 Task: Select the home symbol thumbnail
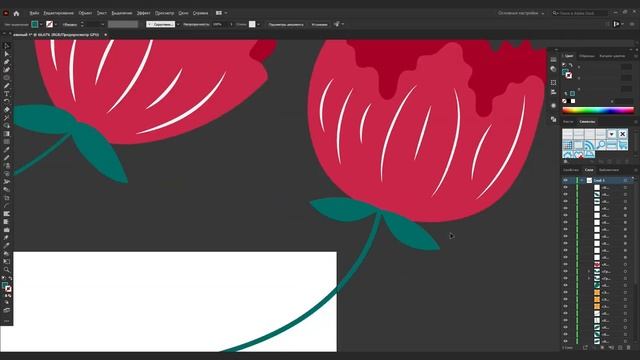[x=567, y=155]
